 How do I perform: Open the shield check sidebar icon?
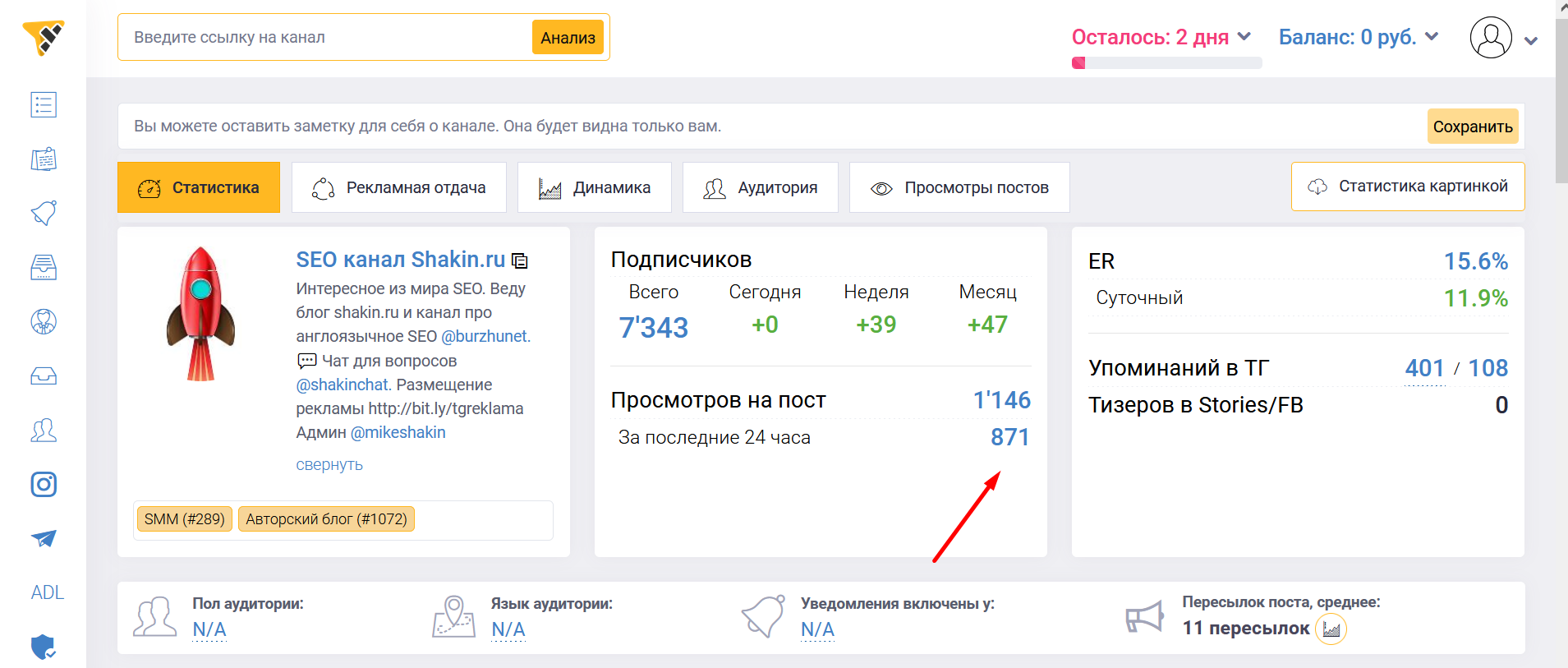tap(44, 647)
